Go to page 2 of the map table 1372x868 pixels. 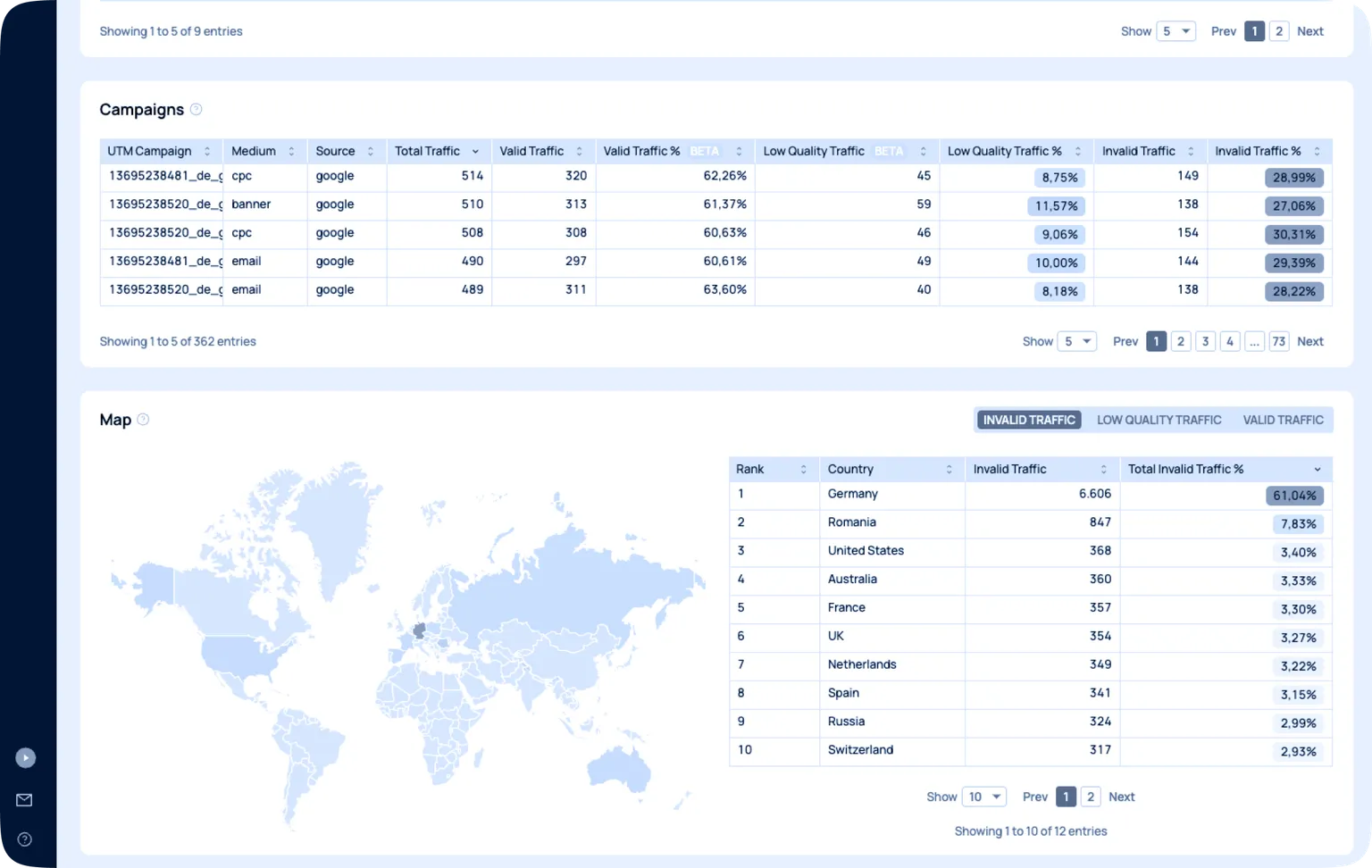tap(1090, 797)
